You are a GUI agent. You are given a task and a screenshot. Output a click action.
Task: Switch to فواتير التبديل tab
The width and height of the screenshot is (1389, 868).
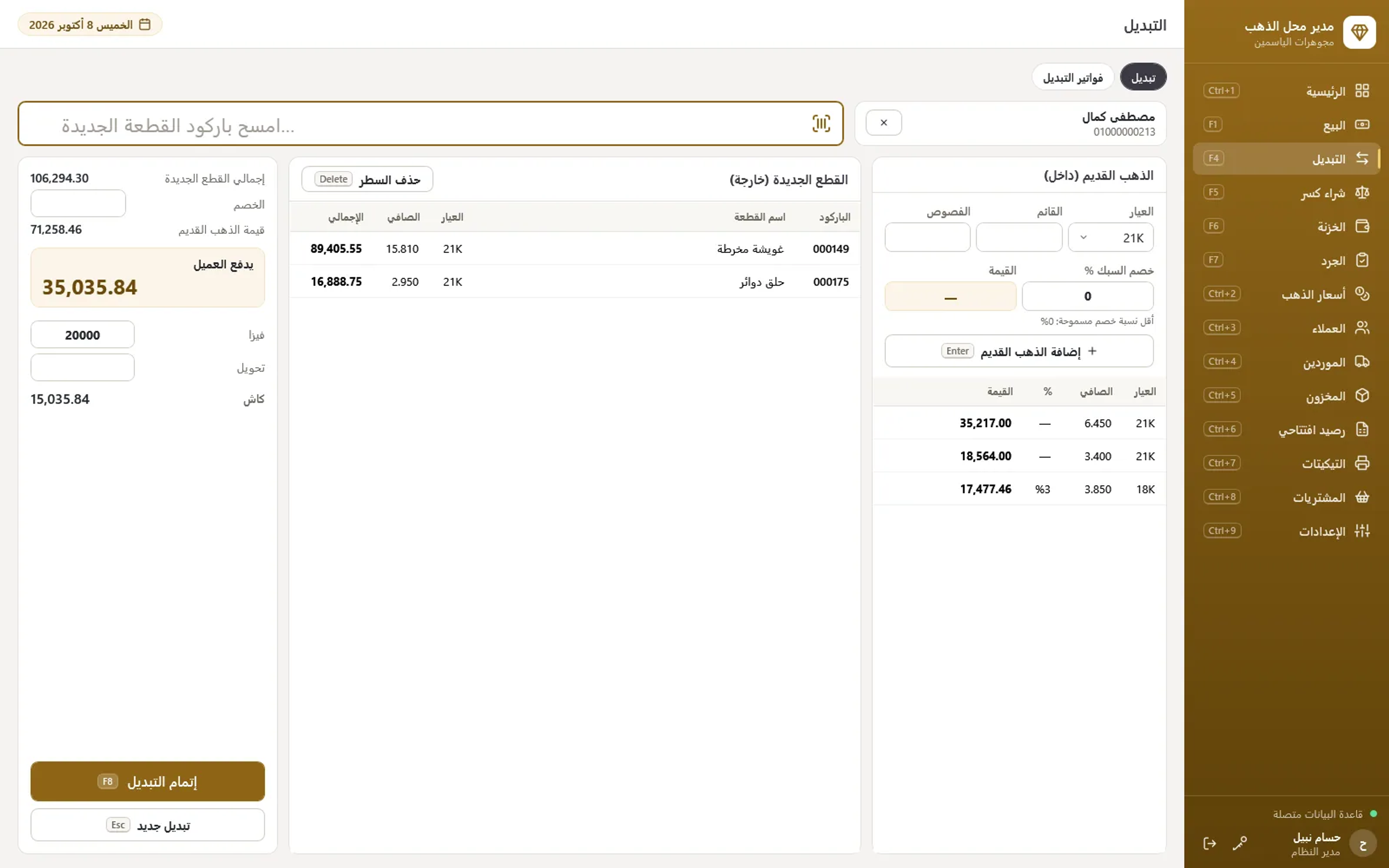point(1073,77)
